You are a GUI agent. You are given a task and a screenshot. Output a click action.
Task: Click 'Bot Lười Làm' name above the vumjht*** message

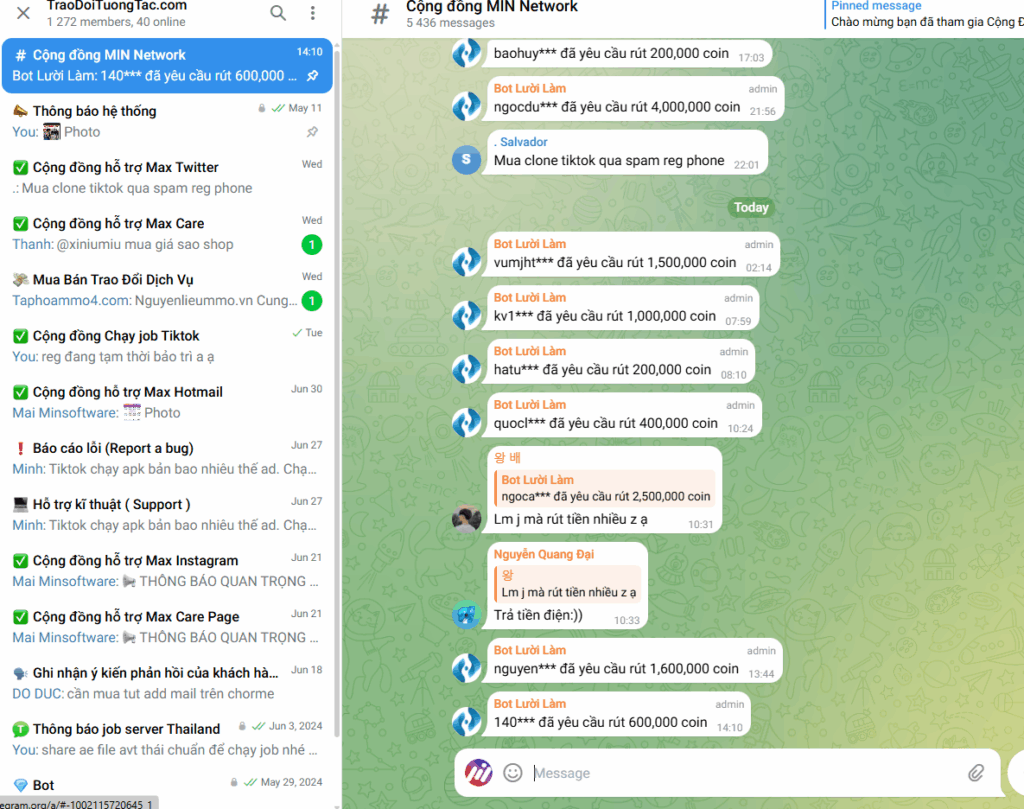(530, 244)
